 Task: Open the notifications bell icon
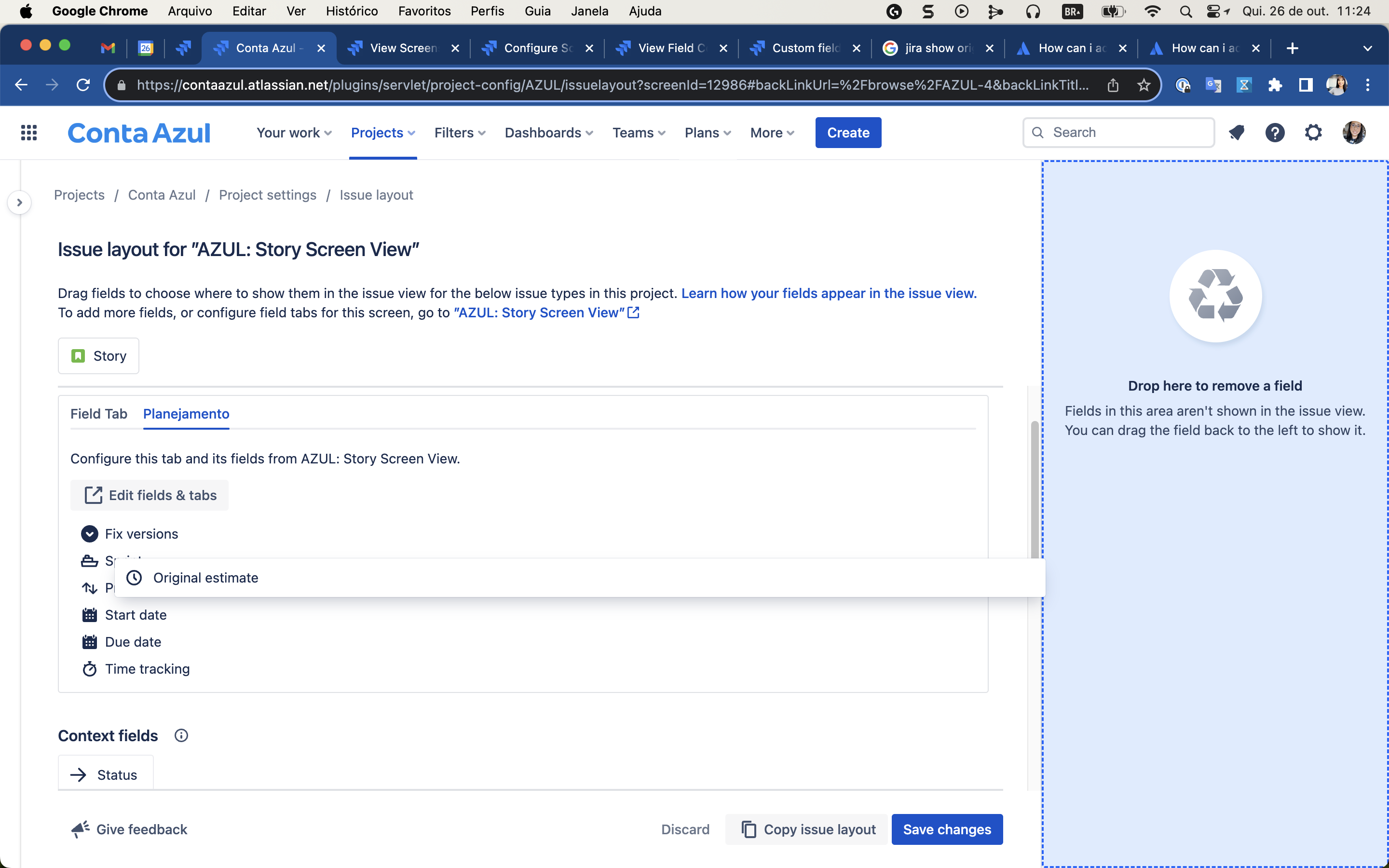coord(1236,133)
